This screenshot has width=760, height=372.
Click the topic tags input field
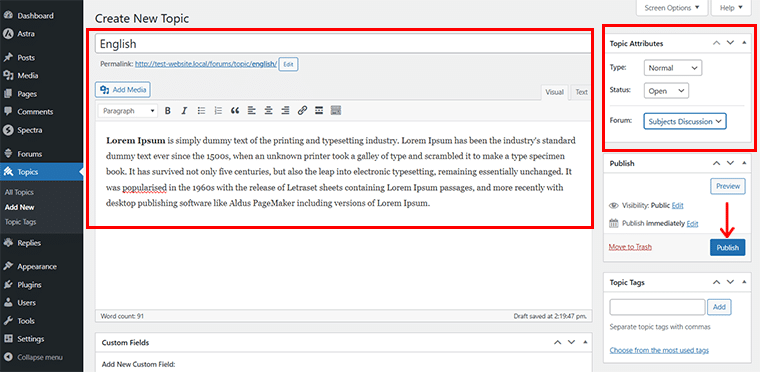[657, 307]
